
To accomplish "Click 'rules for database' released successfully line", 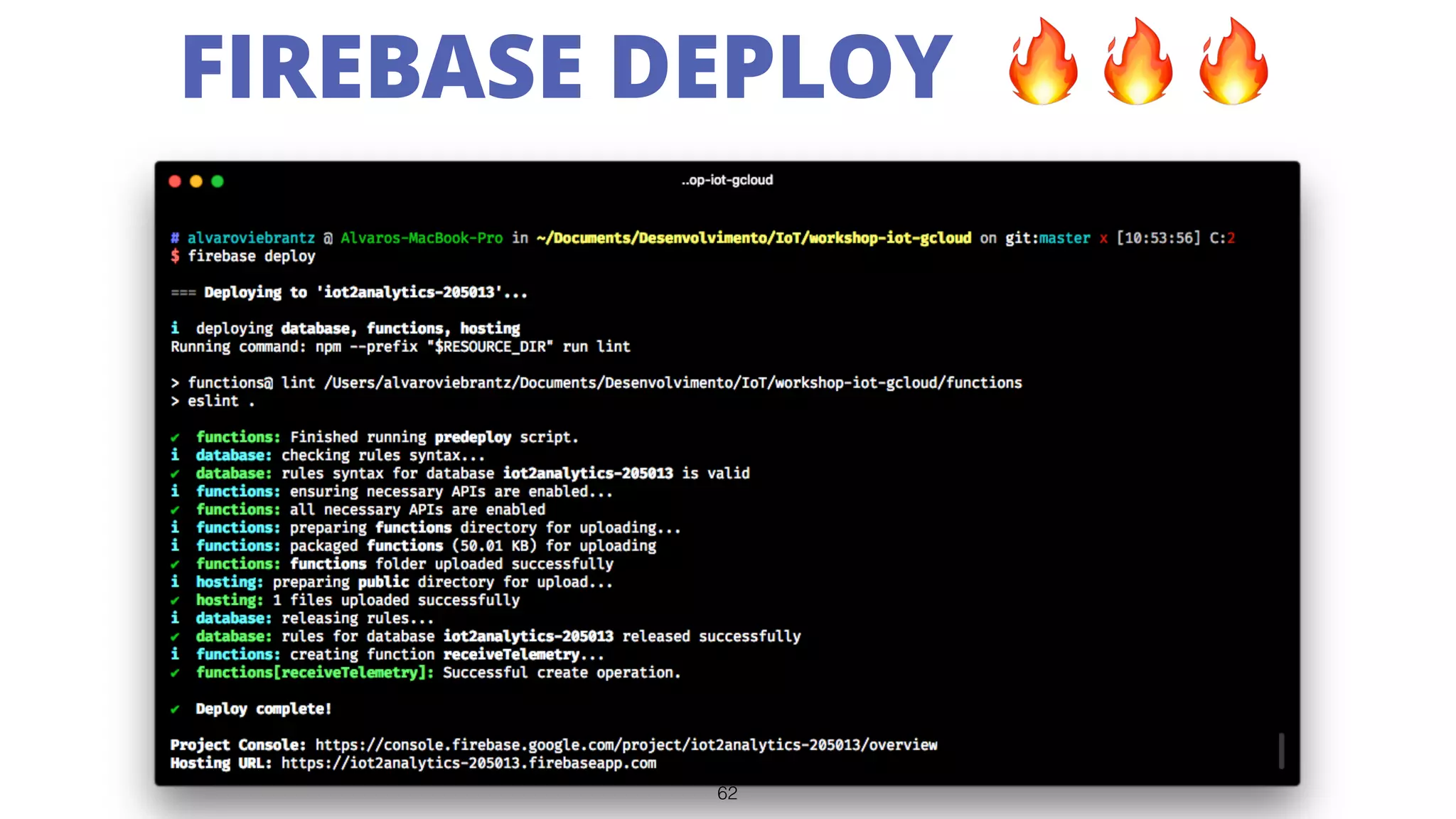I will [486, 637].
